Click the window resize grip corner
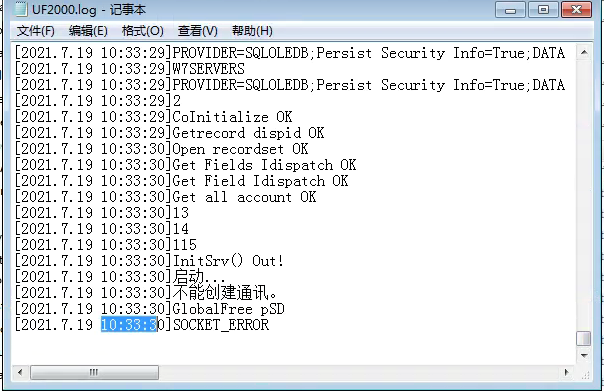 [585, 375]
